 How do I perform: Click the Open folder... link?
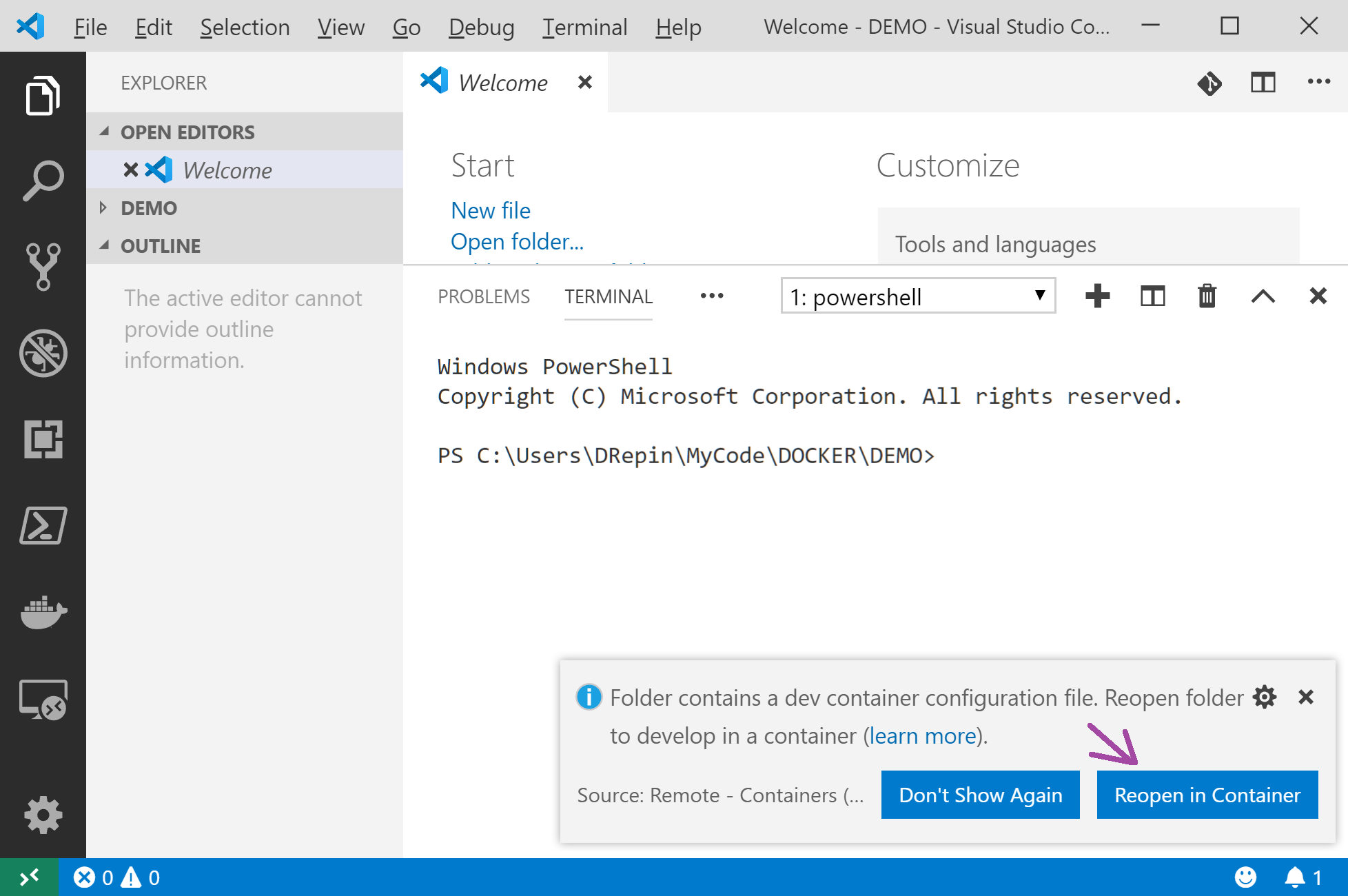[517, 241]
